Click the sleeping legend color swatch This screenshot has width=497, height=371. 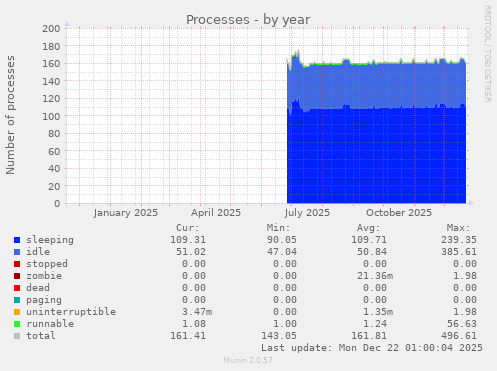point(17,240)
